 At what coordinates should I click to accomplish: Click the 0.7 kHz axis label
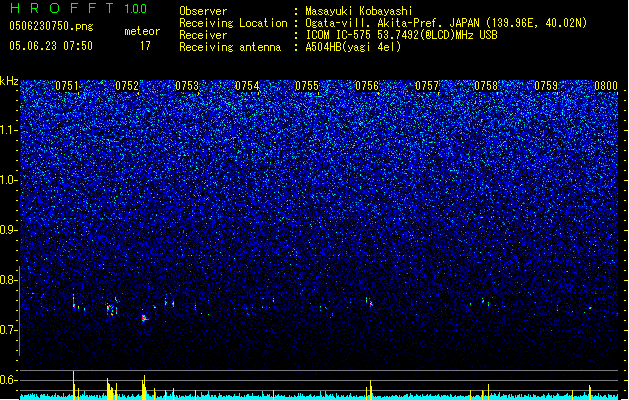[8, 330]
